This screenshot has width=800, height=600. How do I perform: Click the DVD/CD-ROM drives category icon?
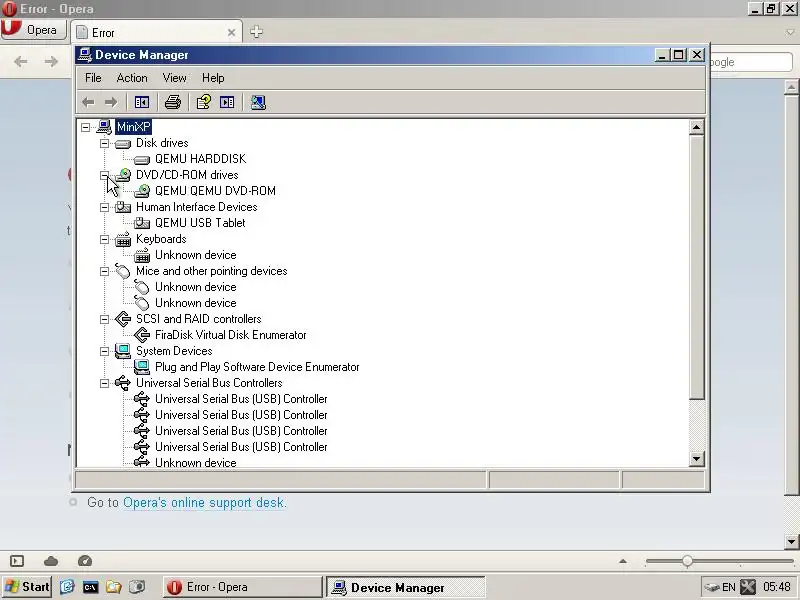point(123,175)
